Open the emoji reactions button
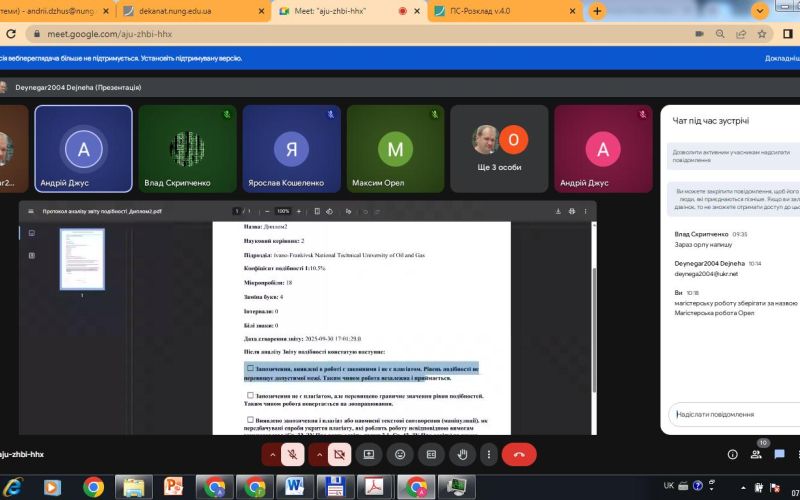 [400, 454]
